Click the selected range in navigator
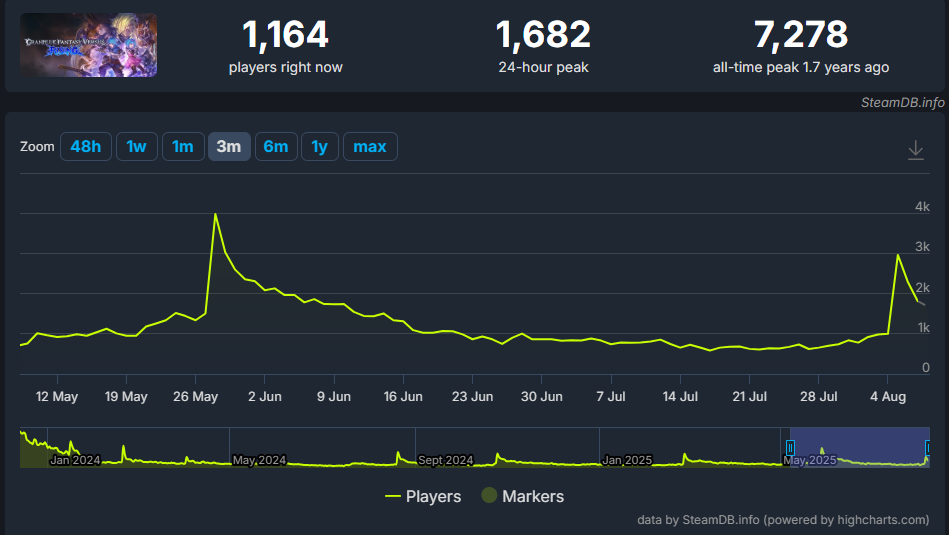The width and height of the screenshot is (949, 535). click(859, 447)
